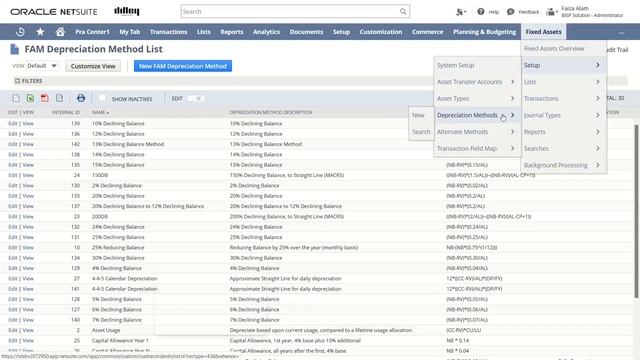Expand Asset Types submenu arrow
The width and height of the screenshot is (640, 360).
pos(512,98)
